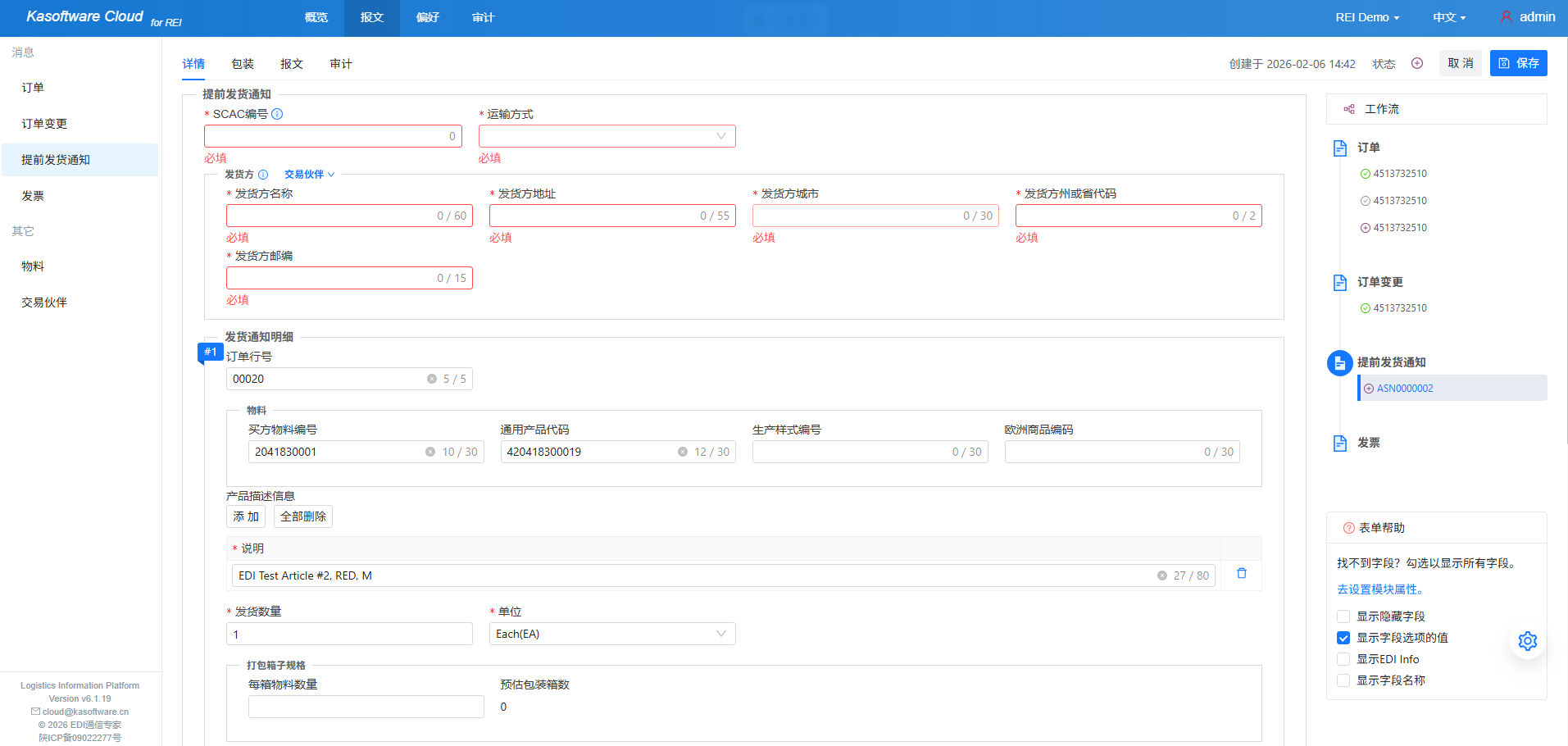Enable 显示隐藏字段 checkbox

(x=1343, y=616)
